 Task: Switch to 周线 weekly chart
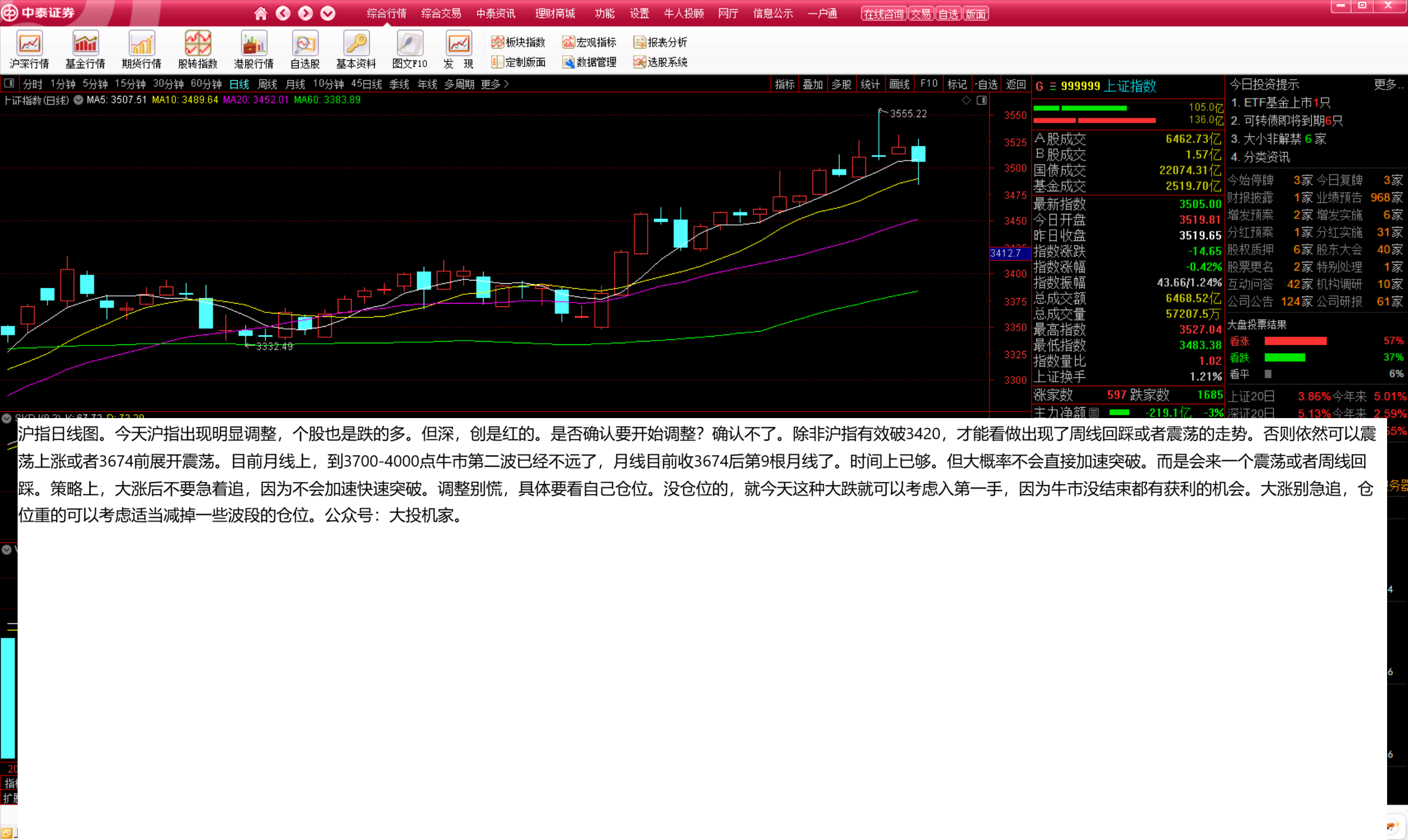point(267,84)
